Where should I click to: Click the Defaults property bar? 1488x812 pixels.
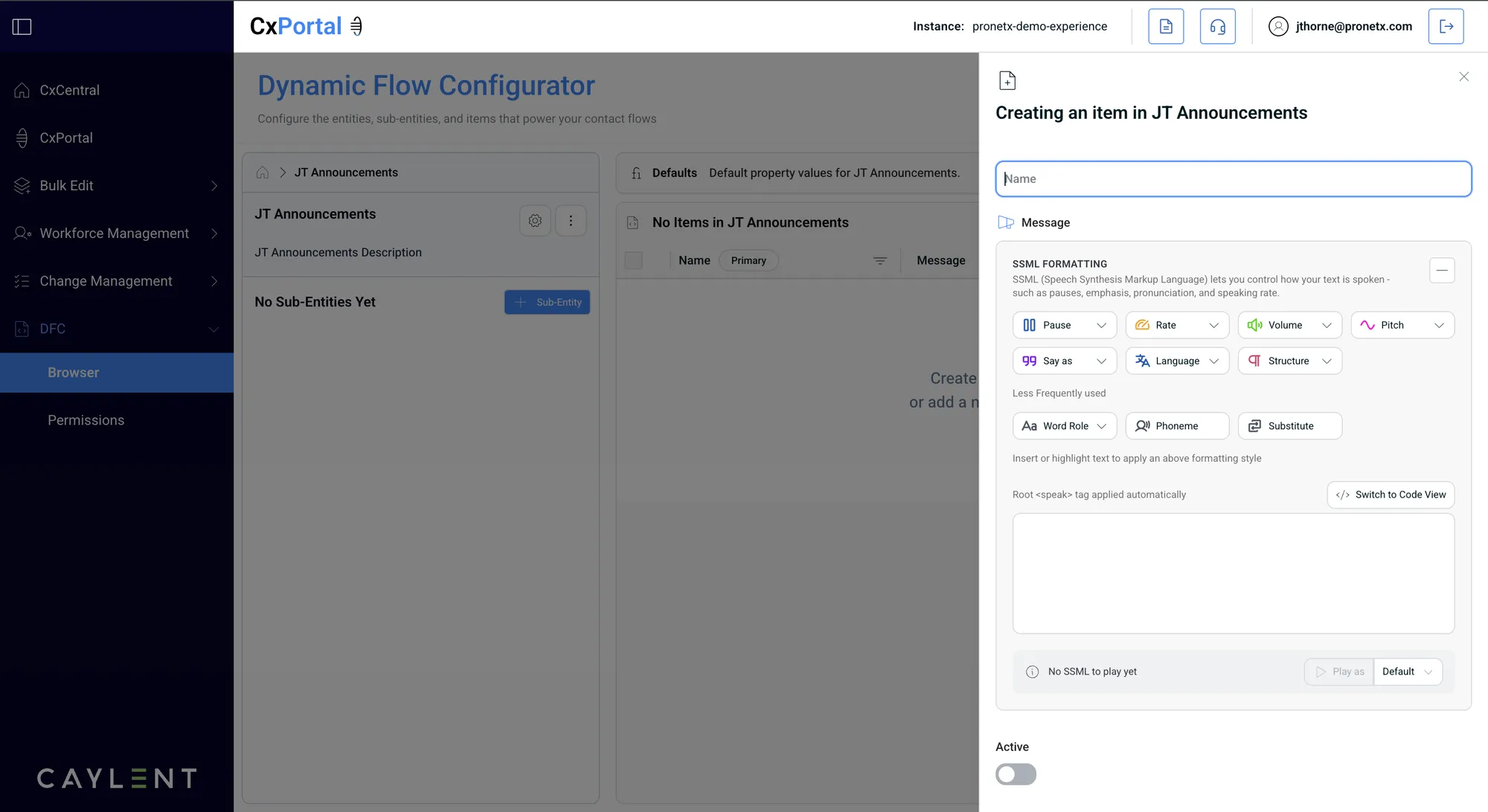coord(798,173)
